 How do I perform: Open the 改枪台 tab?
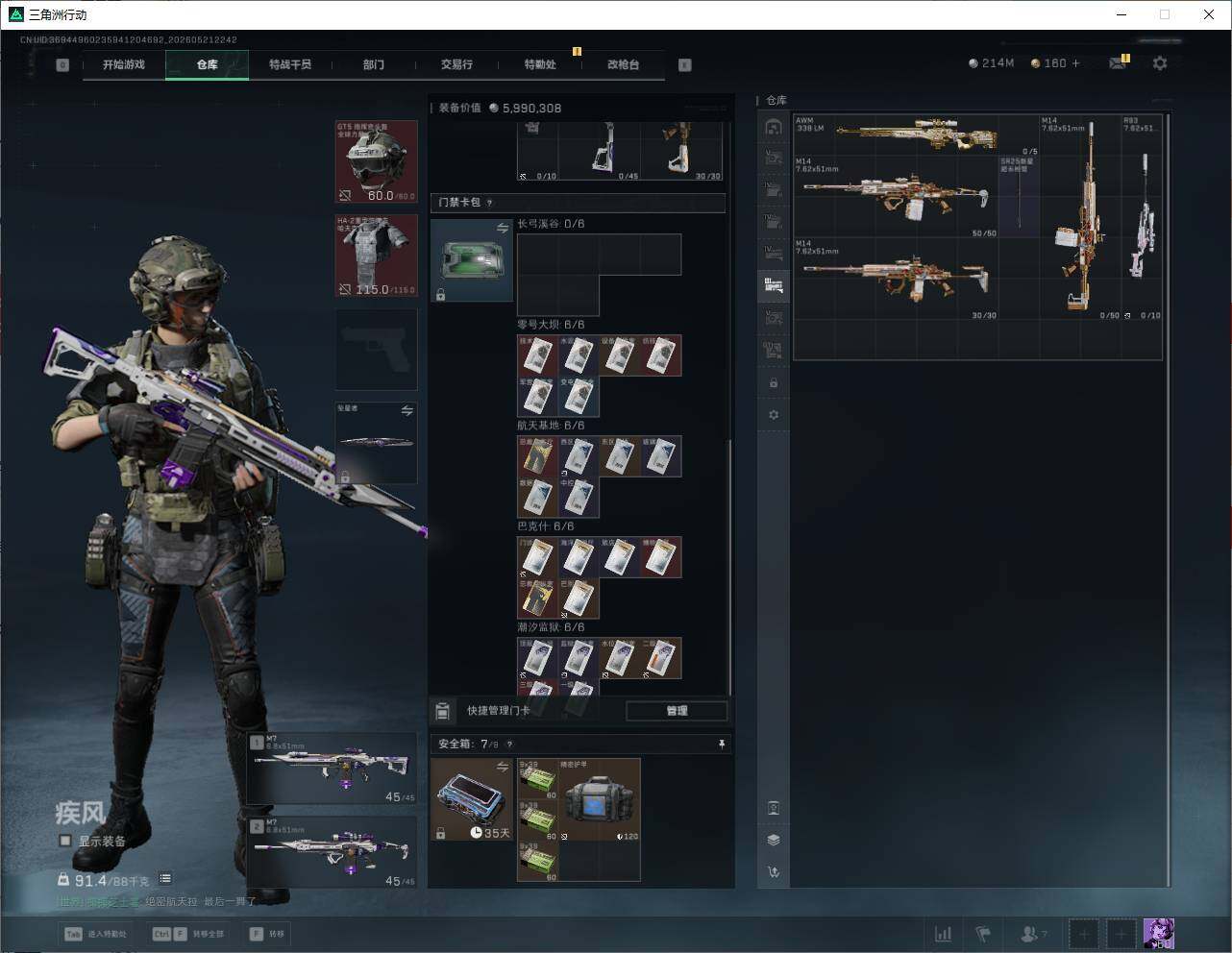[x=623, y=64]
